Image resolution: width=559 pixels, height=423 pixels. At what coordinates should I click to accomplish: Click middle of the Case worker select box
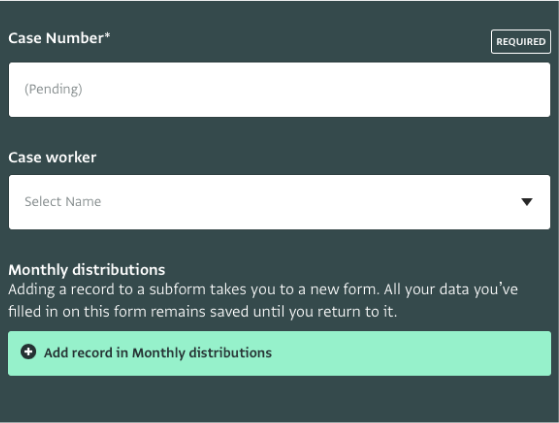click(x=280, y=202)
